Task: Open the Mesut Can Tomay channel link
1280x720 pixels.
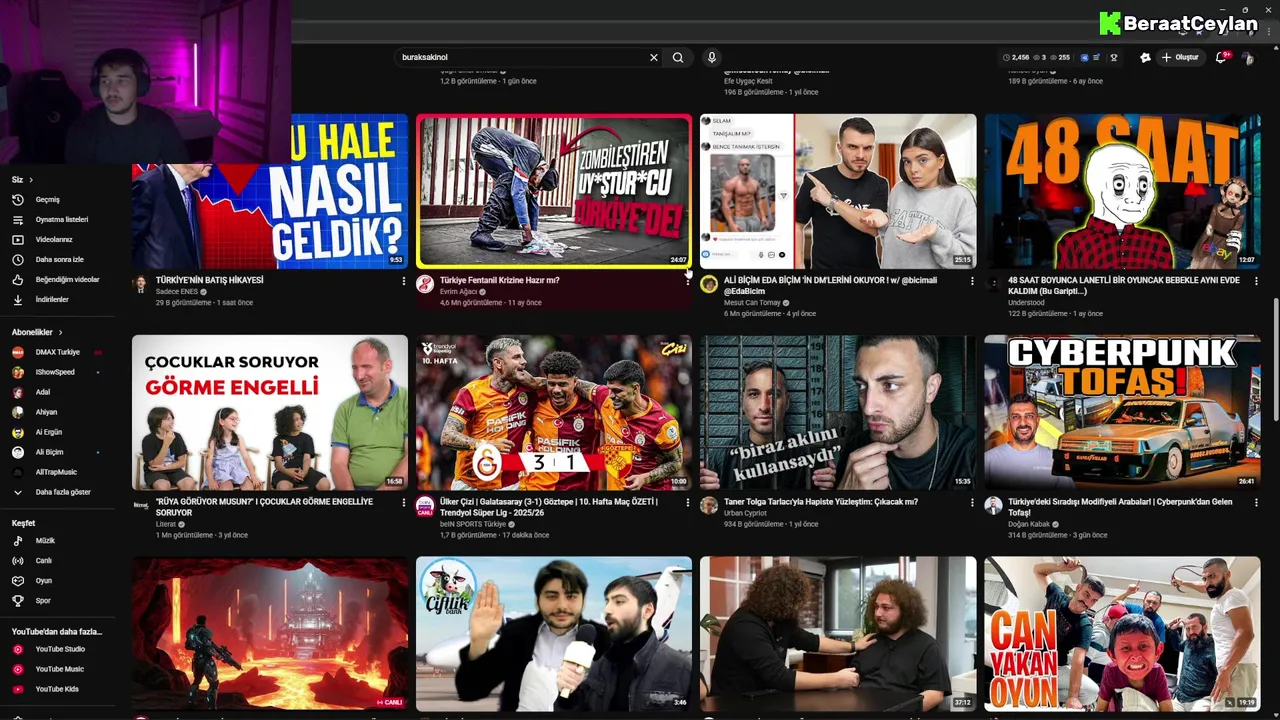Action: pos(754,303)
